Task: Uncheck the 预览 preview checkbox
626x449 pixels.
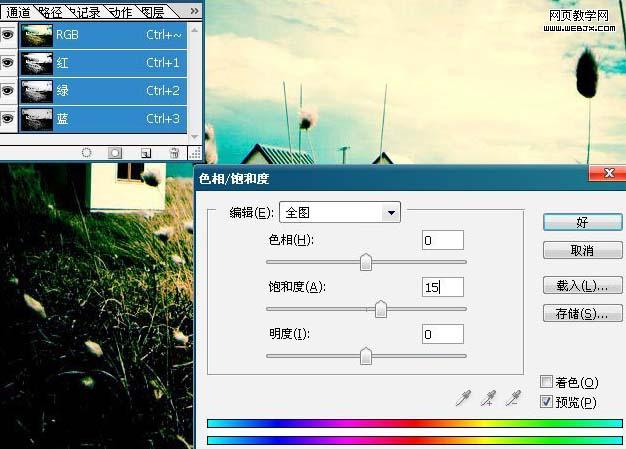Action: (x=546, y=402)
